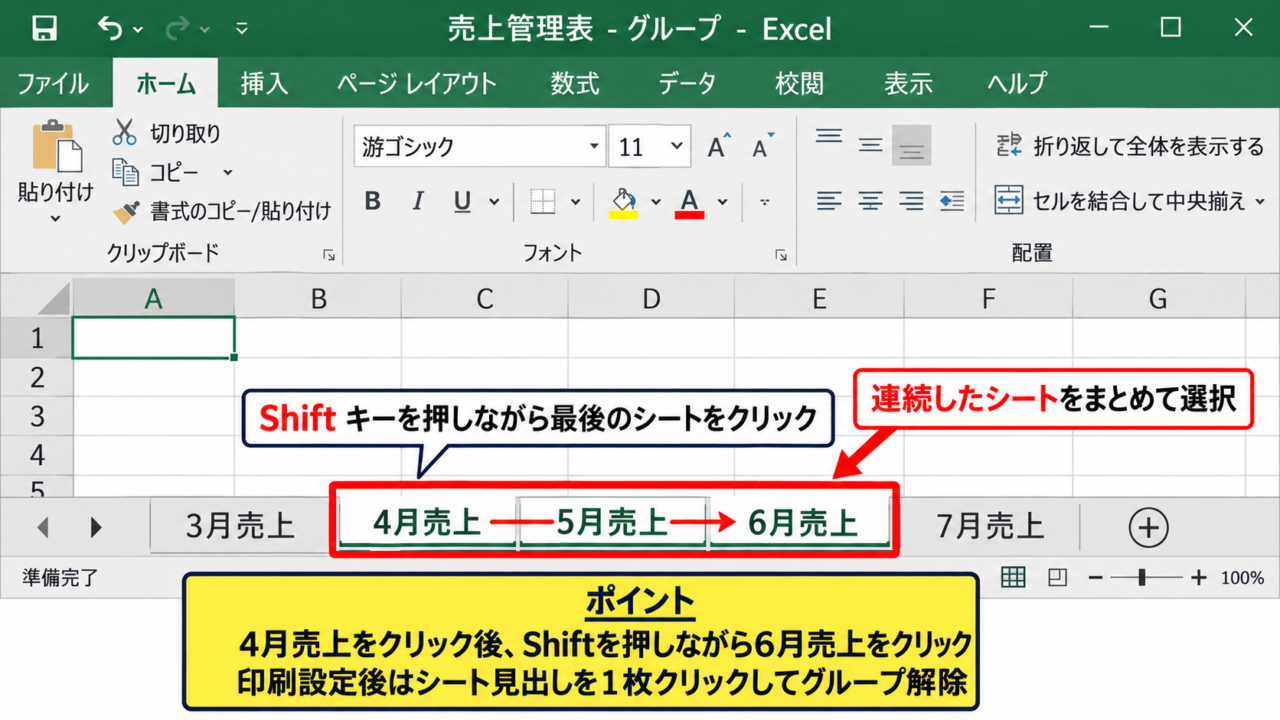1280x720 pixels.
Task: Switch to Page Layout view icon in status bar
Action: pyautogui.click(x=1057, y=577)
